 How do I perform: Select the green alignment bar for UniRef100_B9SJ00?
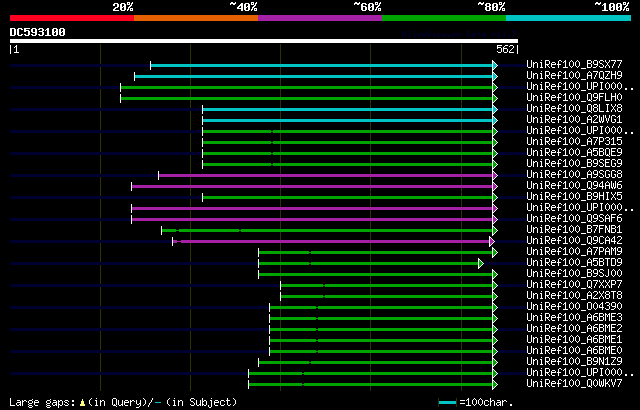[x=376, y=275]
